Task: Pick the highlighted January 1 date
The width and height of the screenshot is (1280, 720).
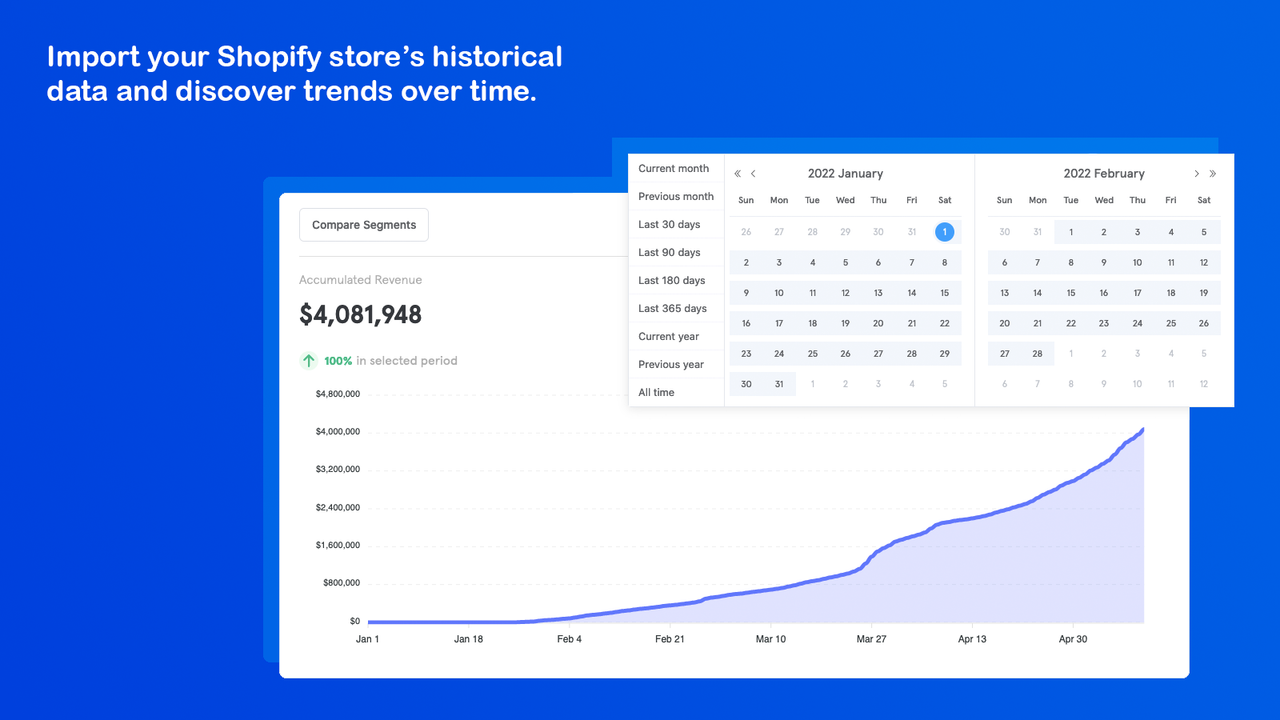Action: 944,232
